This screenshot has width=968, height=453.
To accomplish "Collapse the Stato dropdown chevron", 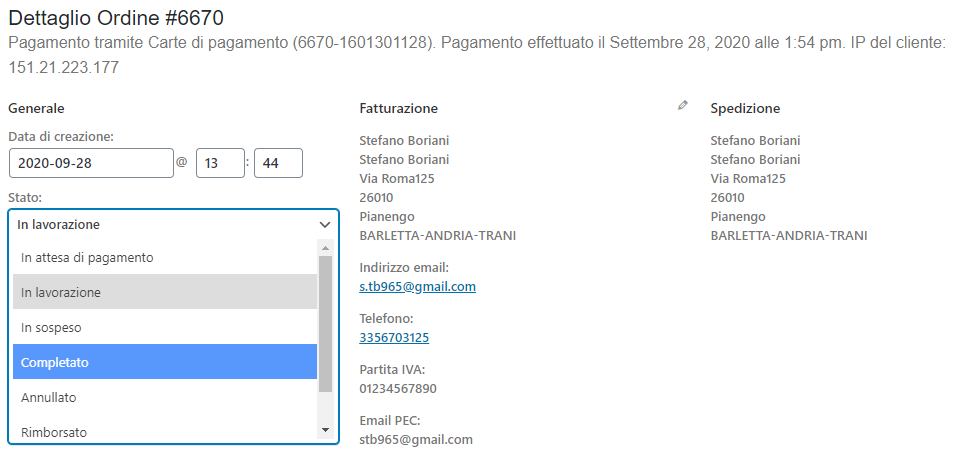I will (x=325, y=225).
